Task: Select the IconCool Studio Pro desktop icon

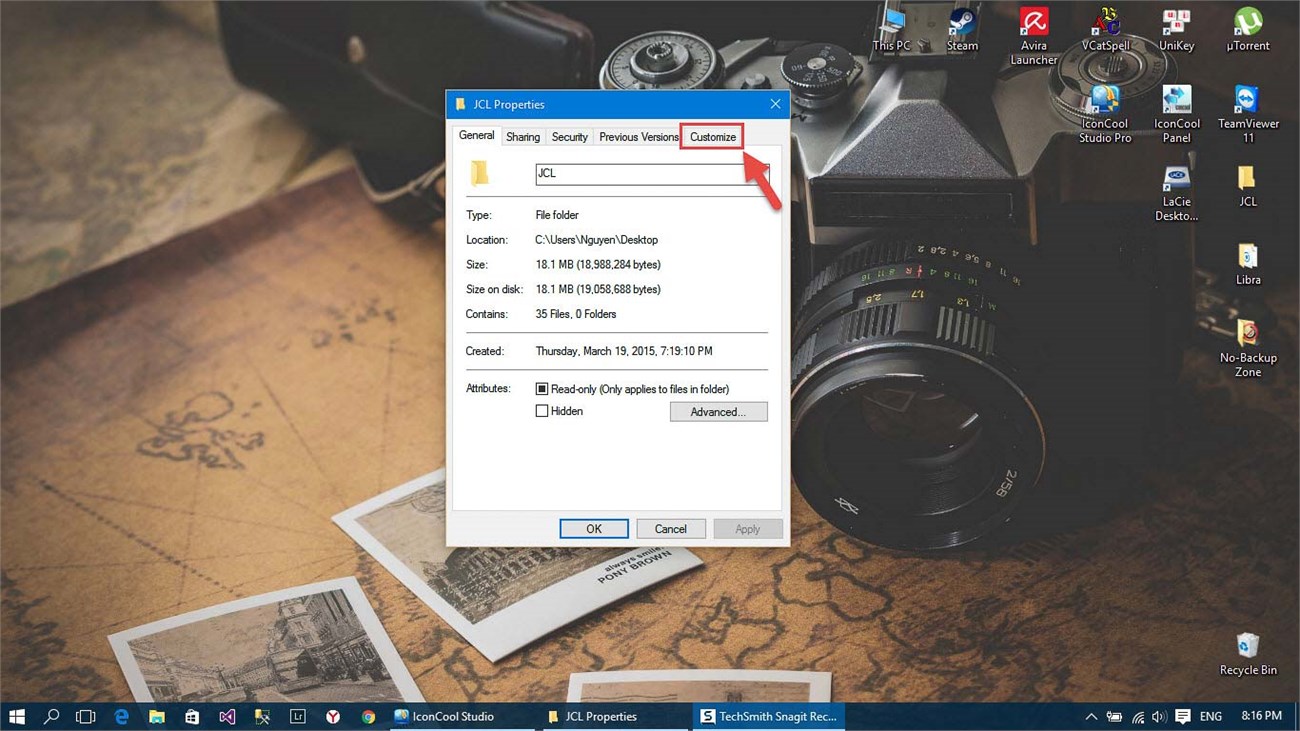Action: point(1105,115)
